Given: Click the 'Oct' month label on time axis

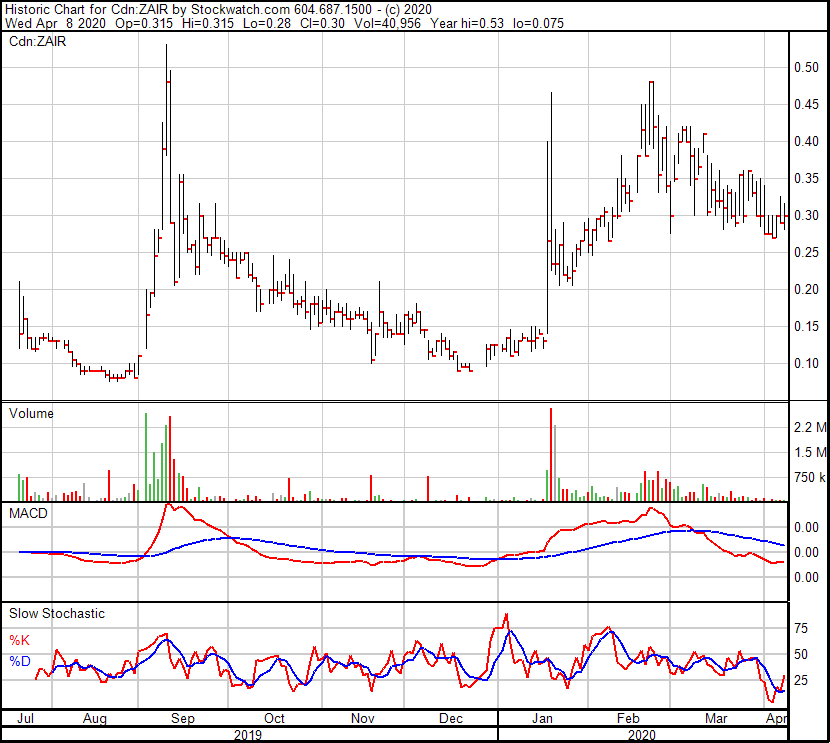Looking at the screenshot, I should tap(274, 719).
